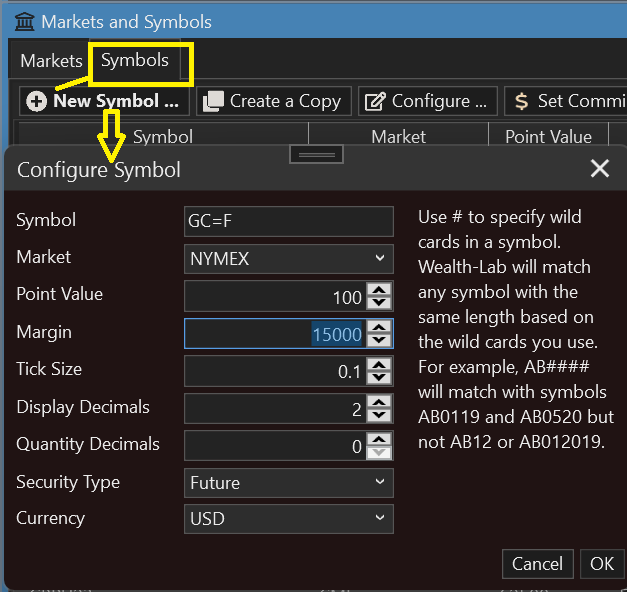Click the Set Commission dollar icon
The image size is (627, 592).
point(521,101)
